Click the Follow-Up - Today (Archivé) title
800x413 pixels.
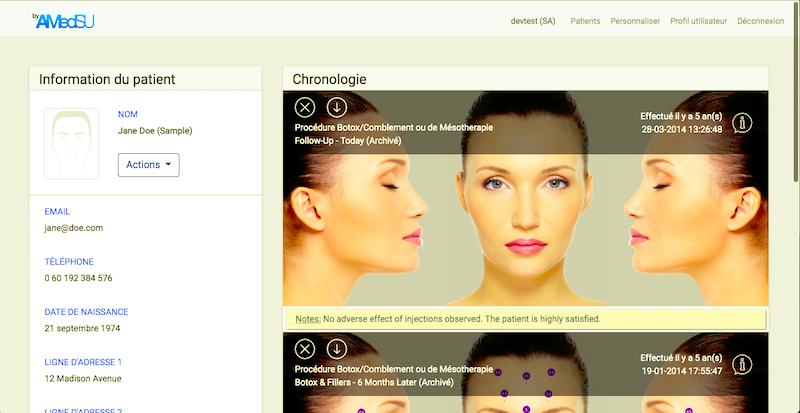point(348,141)
